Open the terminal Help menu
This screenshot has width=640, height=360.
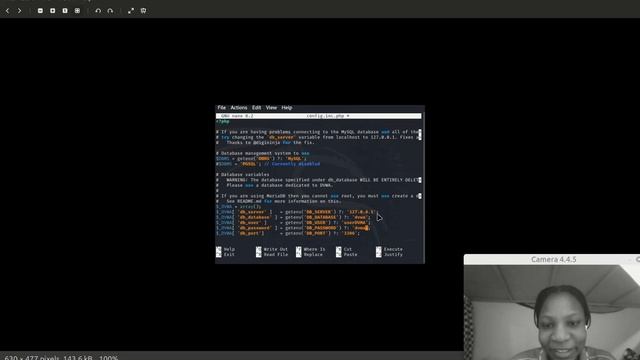287,108
